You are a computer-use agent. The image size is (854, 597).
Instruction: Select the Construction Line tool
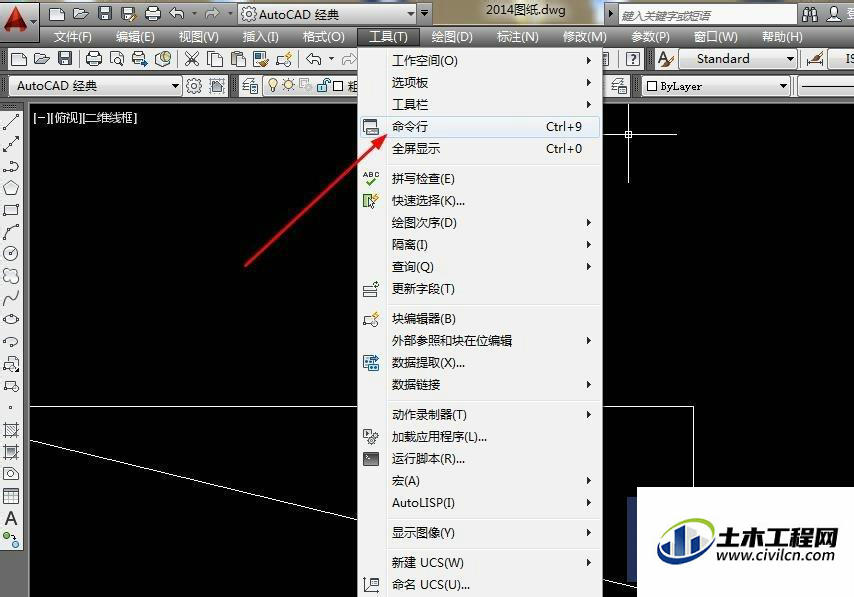click(x=11, y=144)
